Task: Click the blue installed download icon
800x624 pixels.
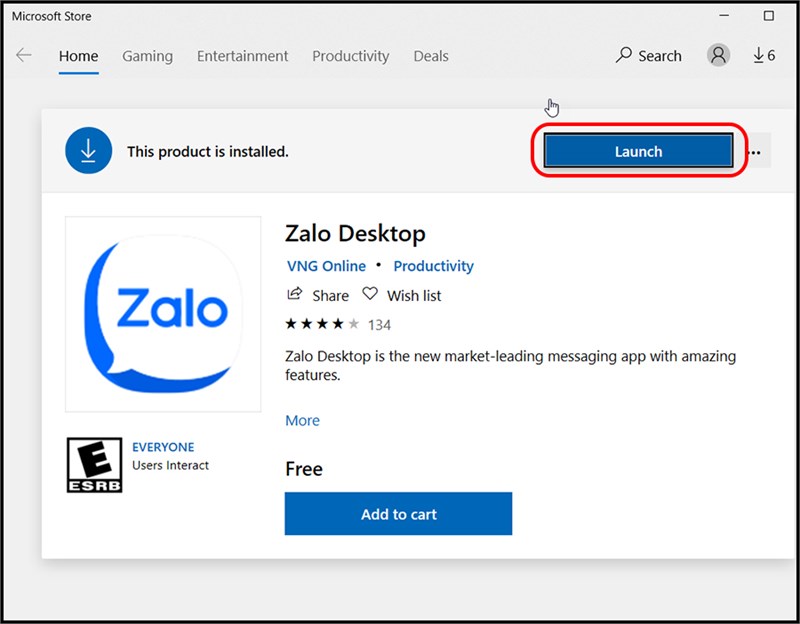Action: (x=88, y=151)
